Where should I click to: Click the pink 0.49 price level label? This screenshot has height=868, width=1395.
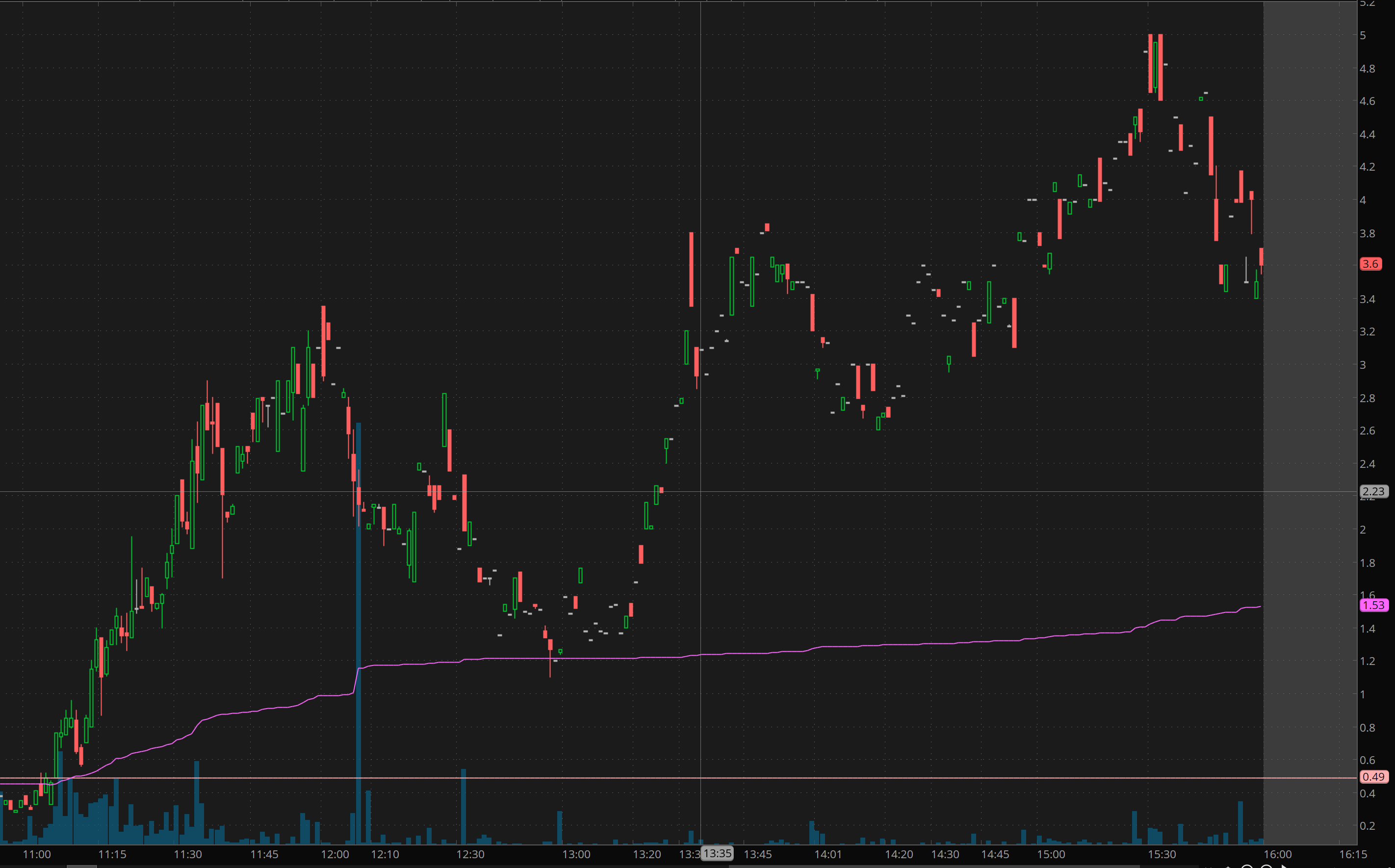[1373, 777]
